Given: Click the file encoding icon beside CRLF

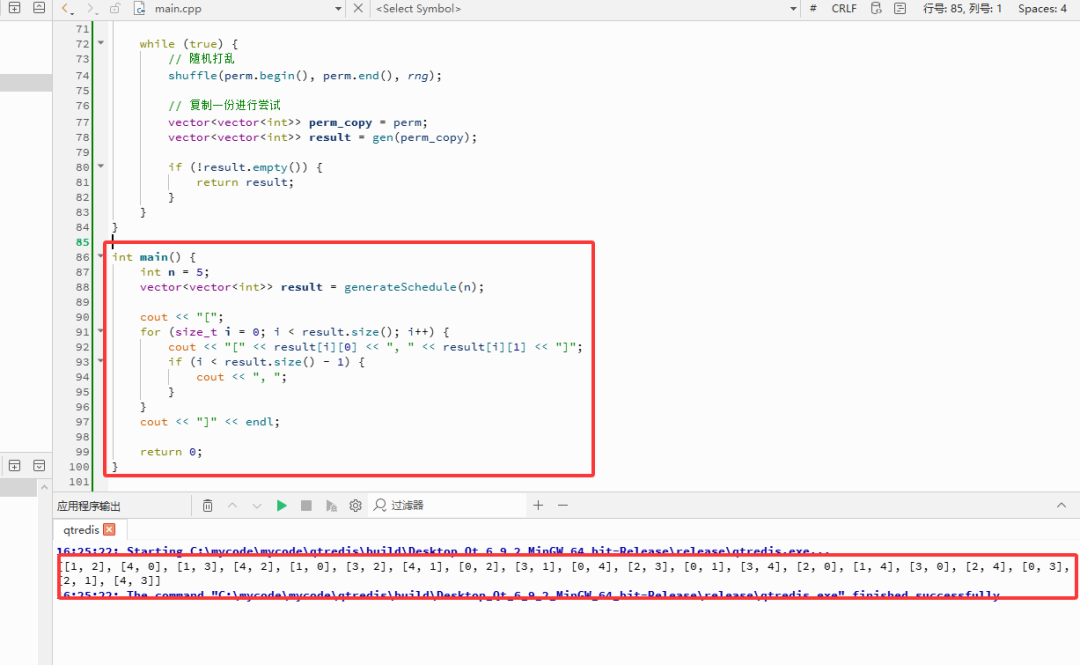Looking at the screenshot, I should coord(876,8).
